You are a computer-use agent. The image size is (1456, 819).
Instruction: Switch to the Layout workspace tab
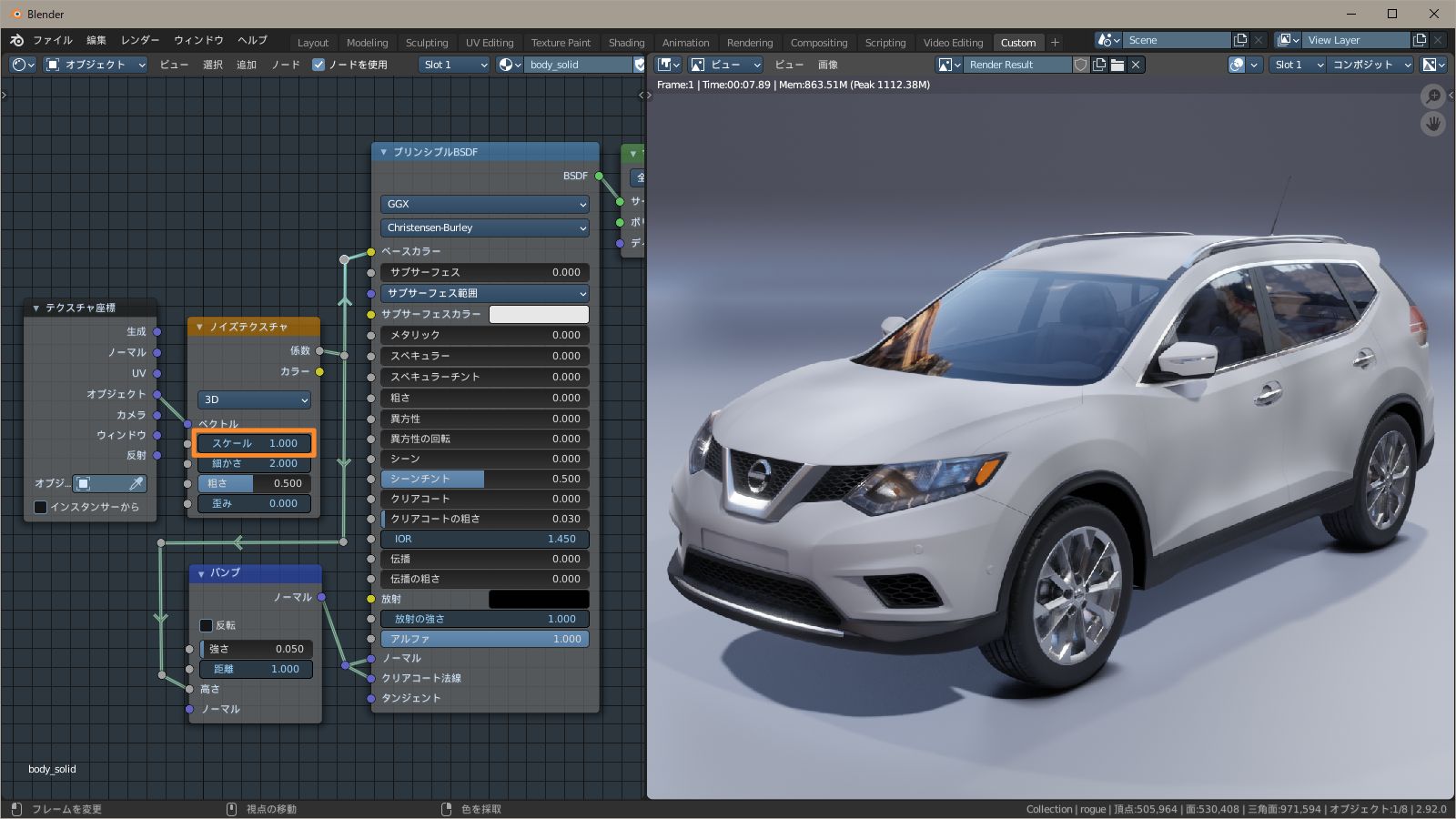313,43
